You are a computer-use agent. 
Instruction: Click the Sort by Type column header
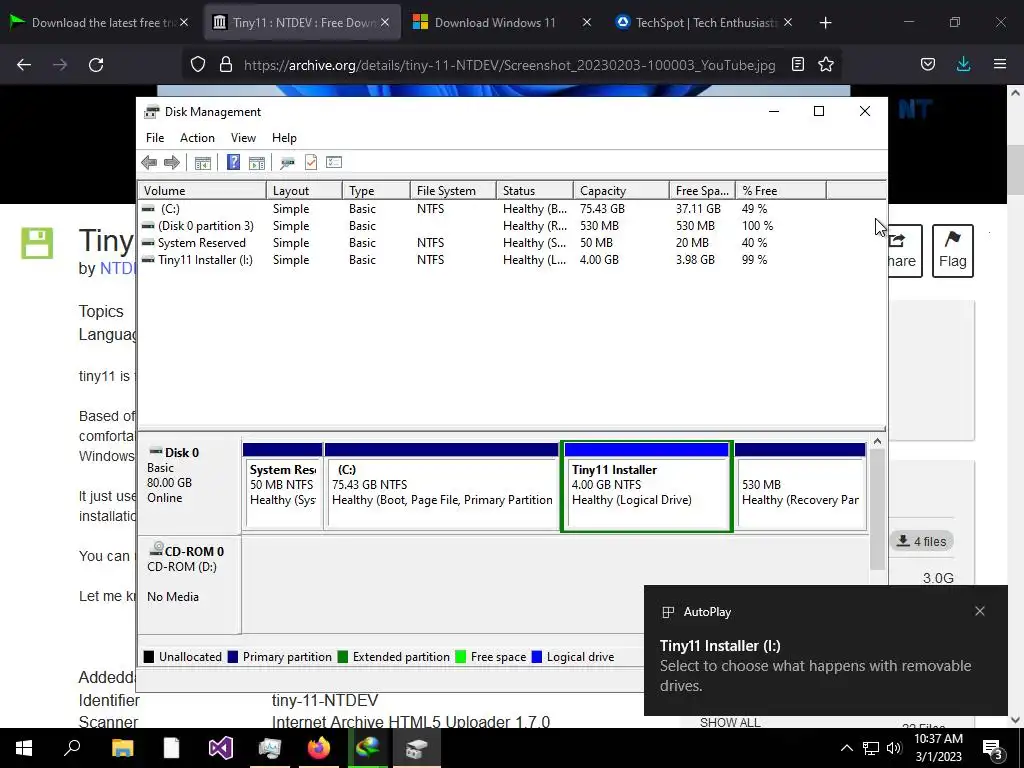(376, 191)
